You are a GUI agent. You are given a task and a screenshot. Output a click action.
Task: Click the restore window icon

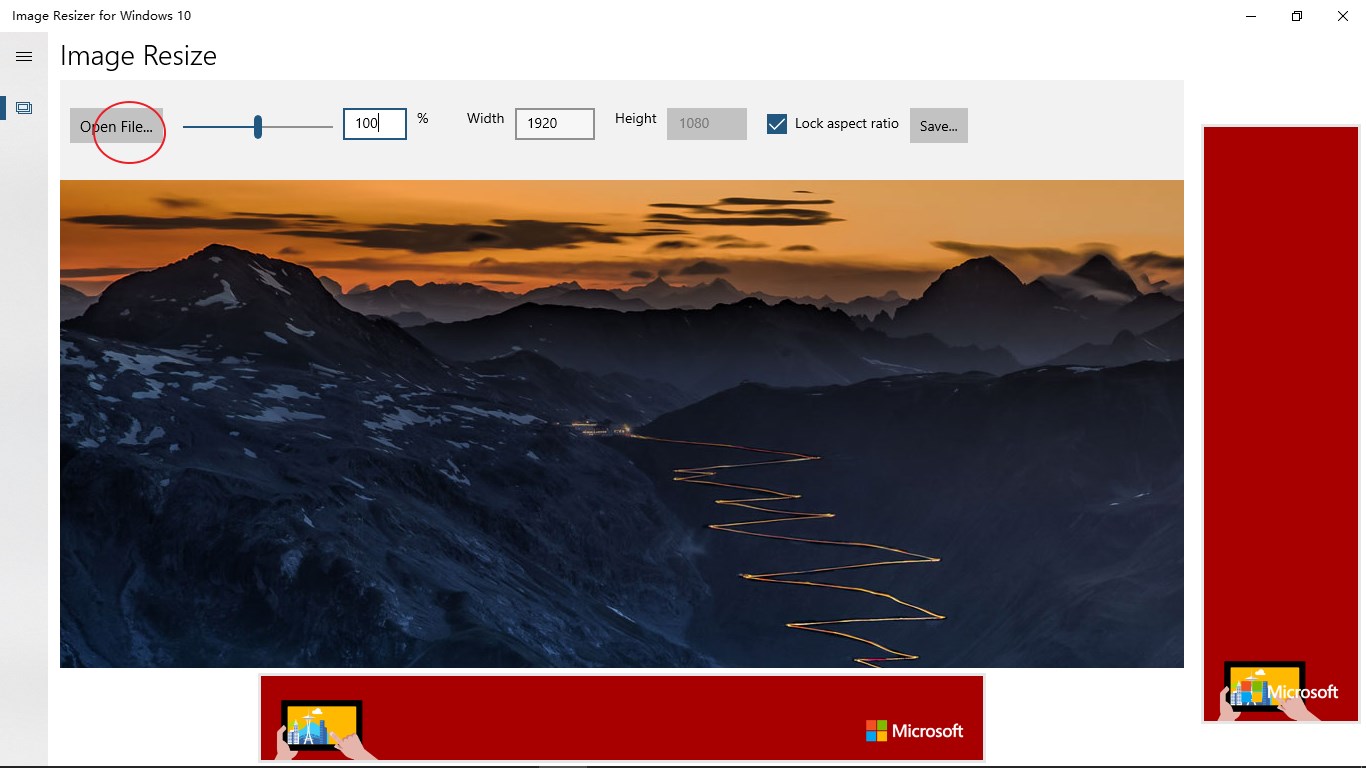[x=1296, y=16]
